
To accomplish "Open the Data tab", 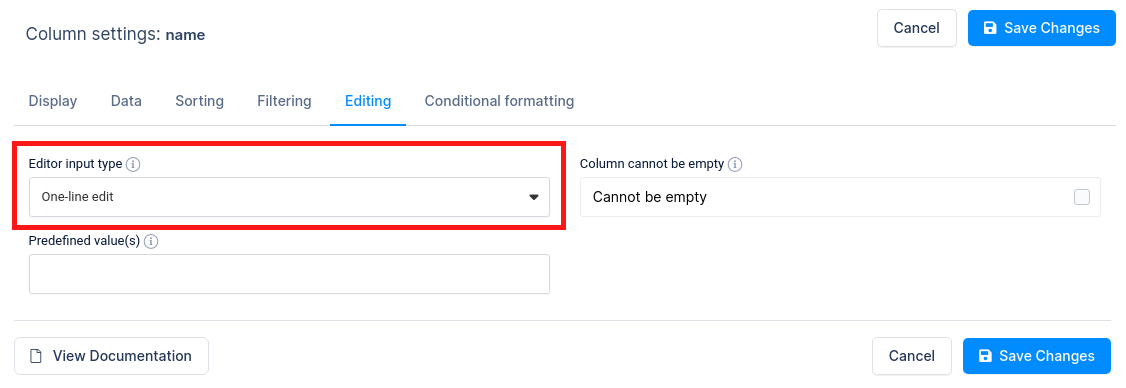I will coord(126,101).
